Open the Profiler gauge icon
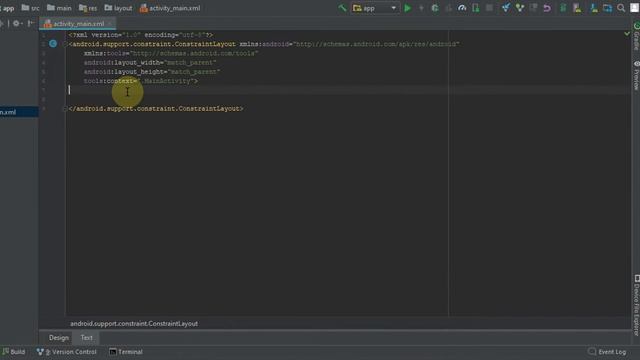The image size is (640, 360). coord(462,8)
